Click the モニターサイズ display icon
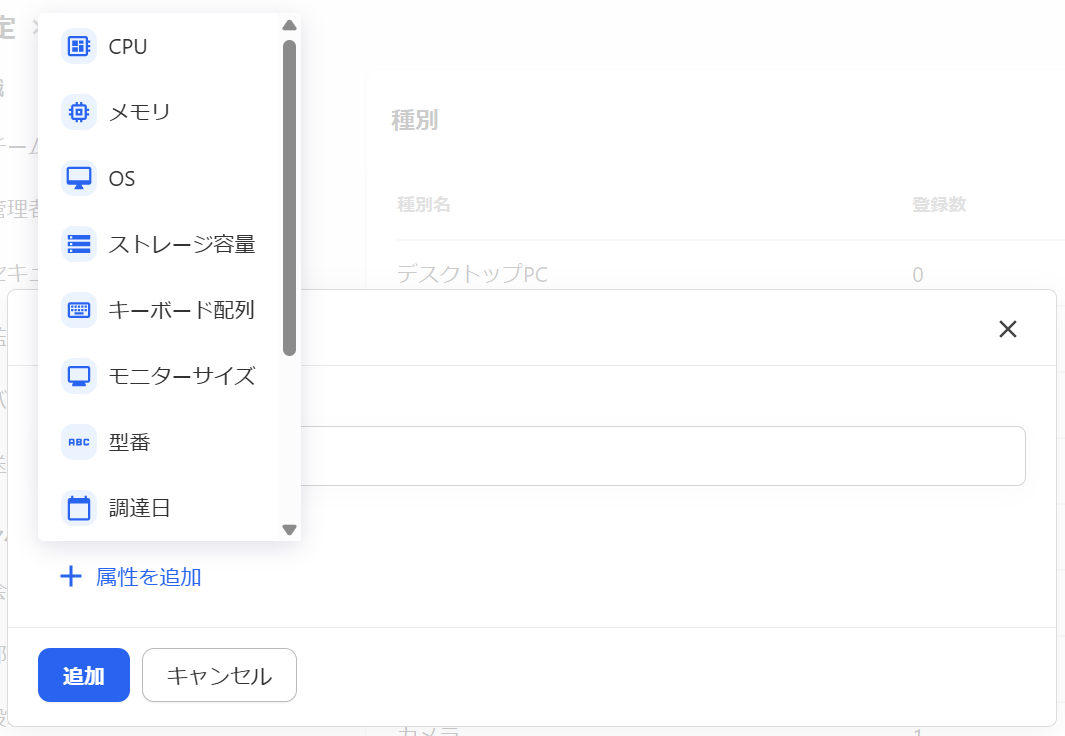Image resolution: width=1065 pixels, height=736 pixels. point(79,375)
